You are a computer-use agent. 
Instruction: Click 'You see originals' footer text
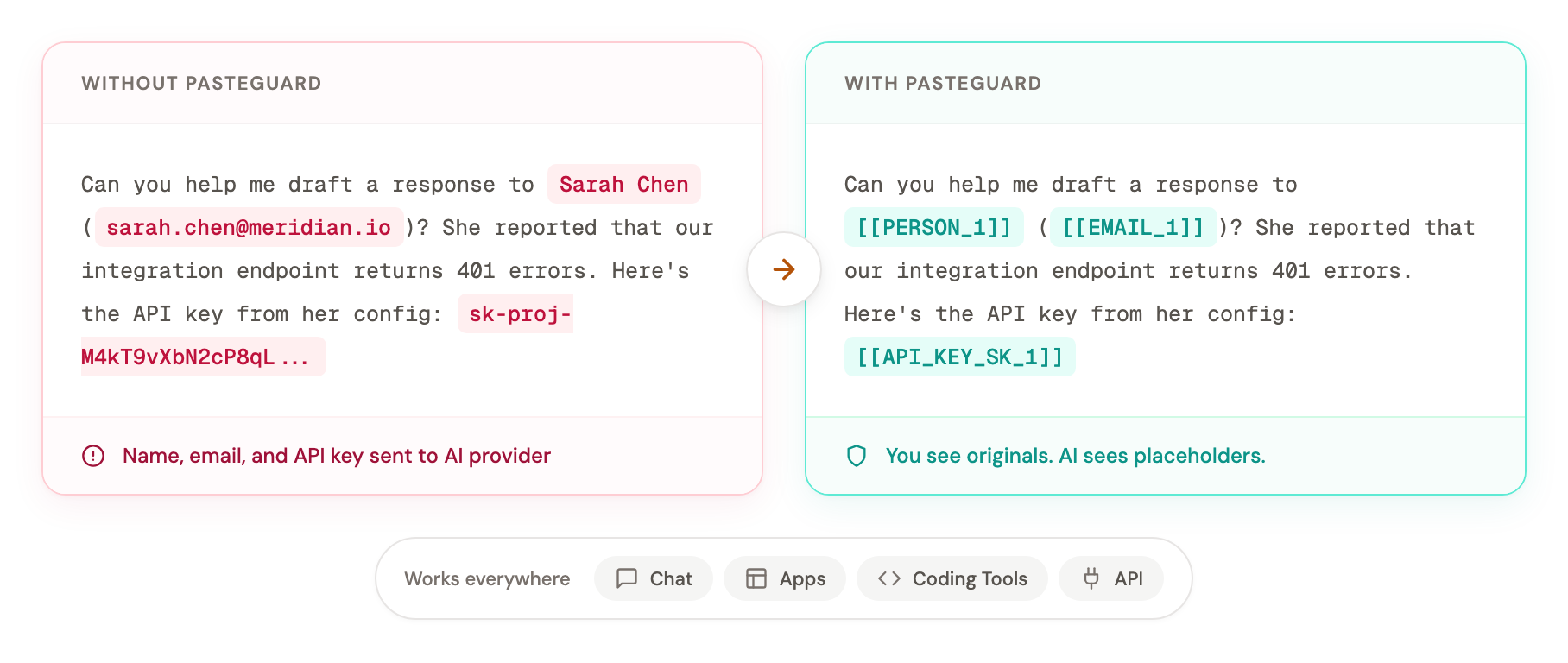point(1075,456)
